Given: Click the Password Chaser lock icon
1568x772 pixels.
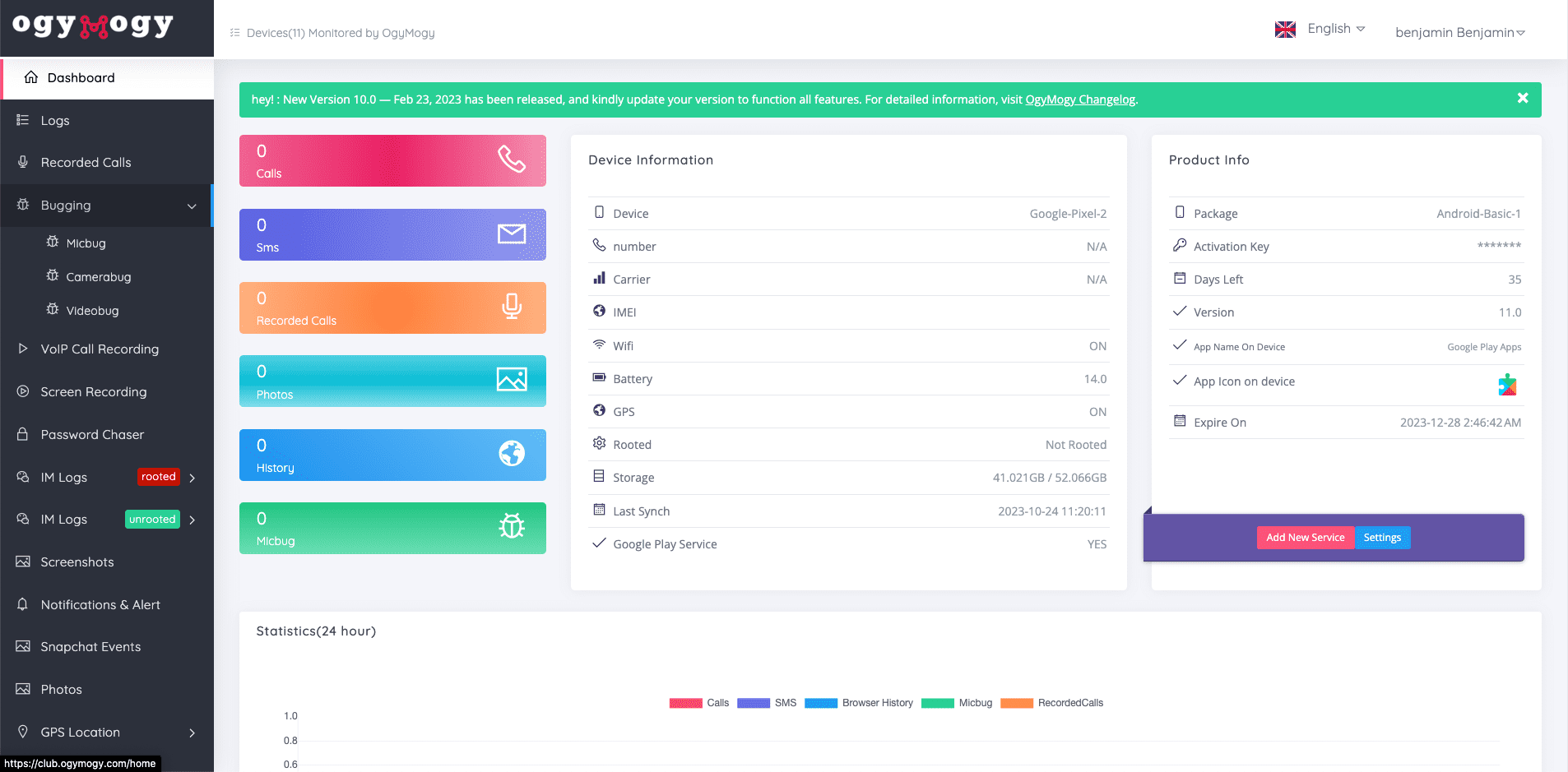Looking at the screenshot, I should 23,433.
